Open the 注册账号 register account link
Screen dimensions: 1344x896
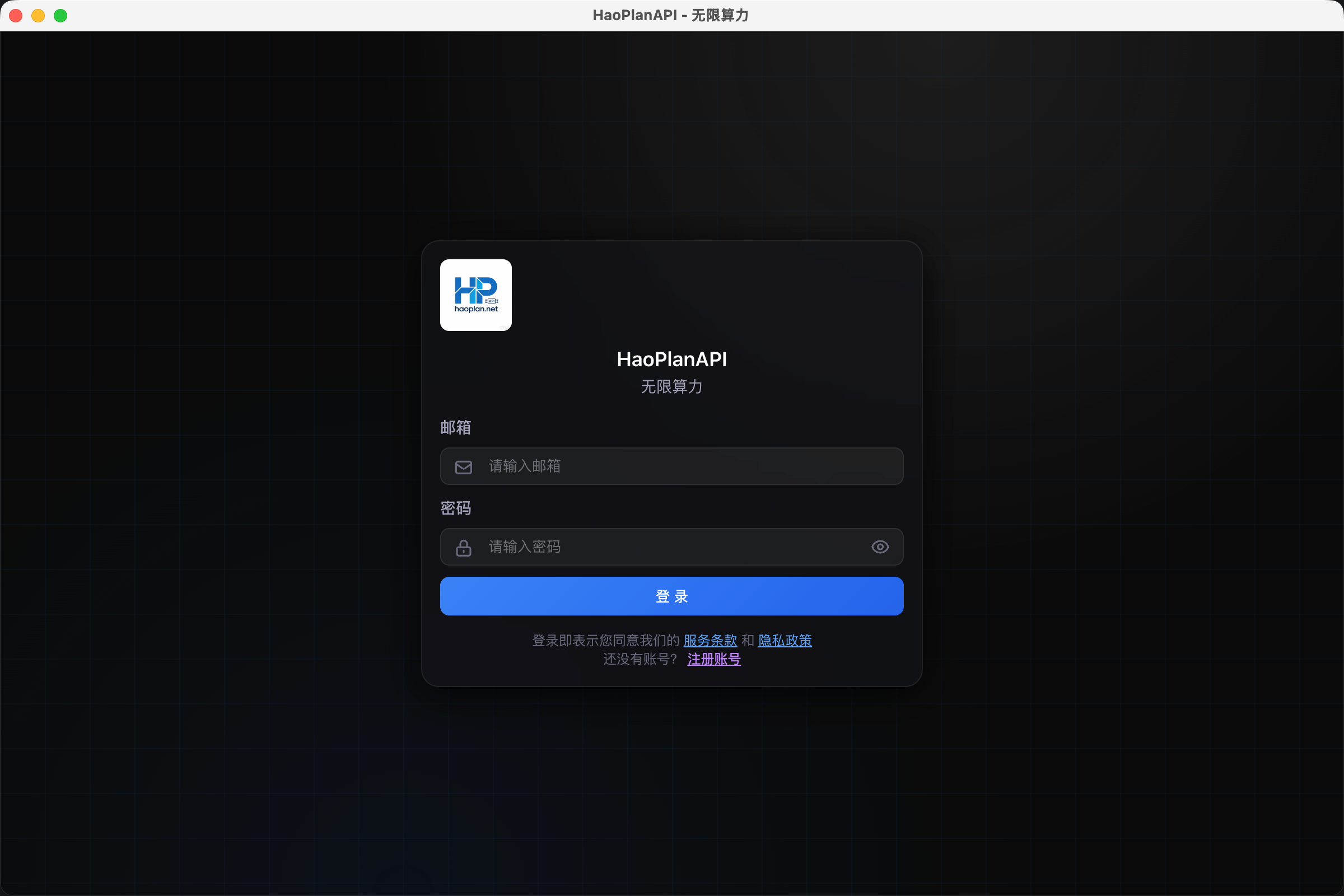click(x=715, y=659)
